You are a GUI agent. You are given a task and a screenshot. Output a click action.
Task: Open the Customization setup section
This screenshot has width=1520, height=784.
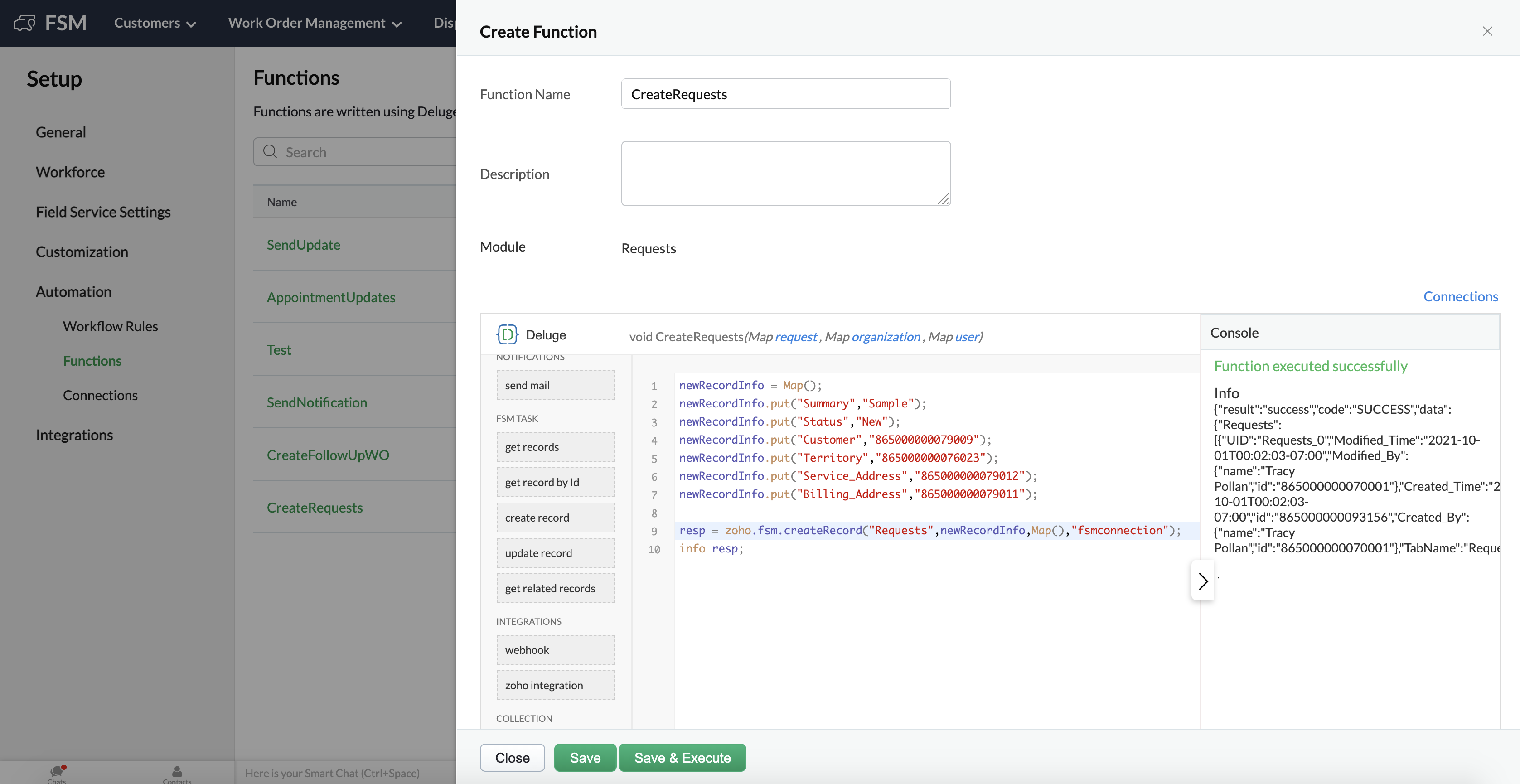pyautogui.click(x=82, y=252)
